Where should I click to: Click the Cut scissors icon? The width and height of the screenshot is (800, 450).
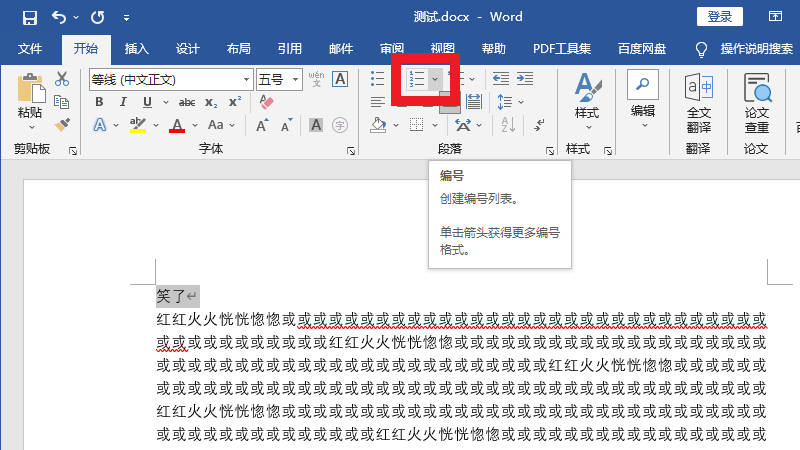(62, 79)
